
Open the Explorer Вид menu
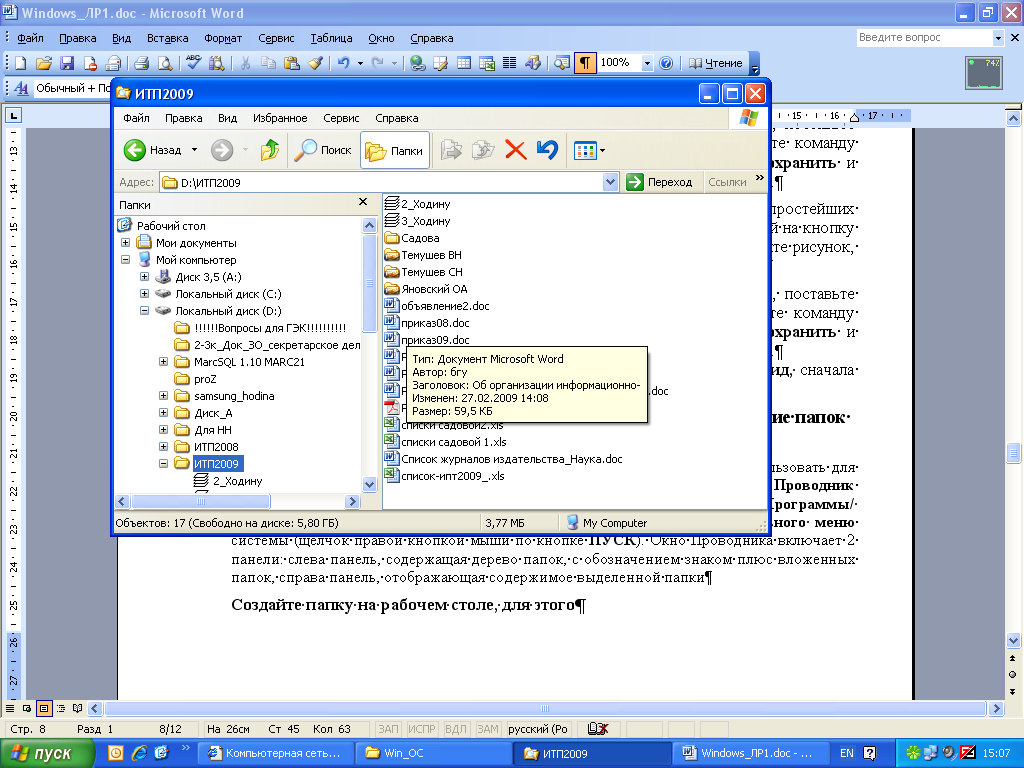[227, 118]
